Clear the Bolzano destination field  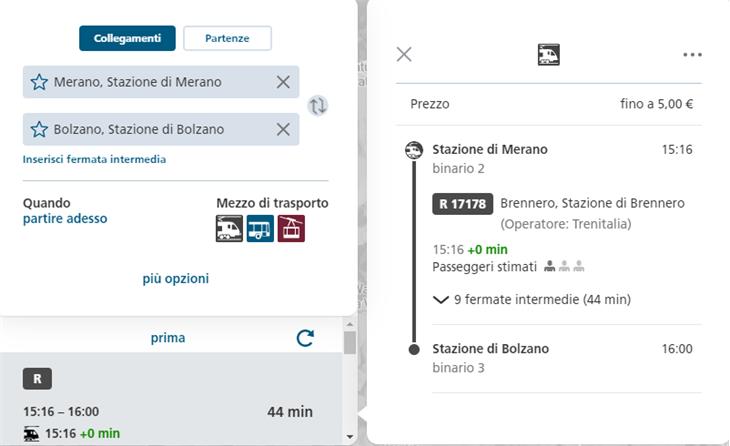[283, 129]
